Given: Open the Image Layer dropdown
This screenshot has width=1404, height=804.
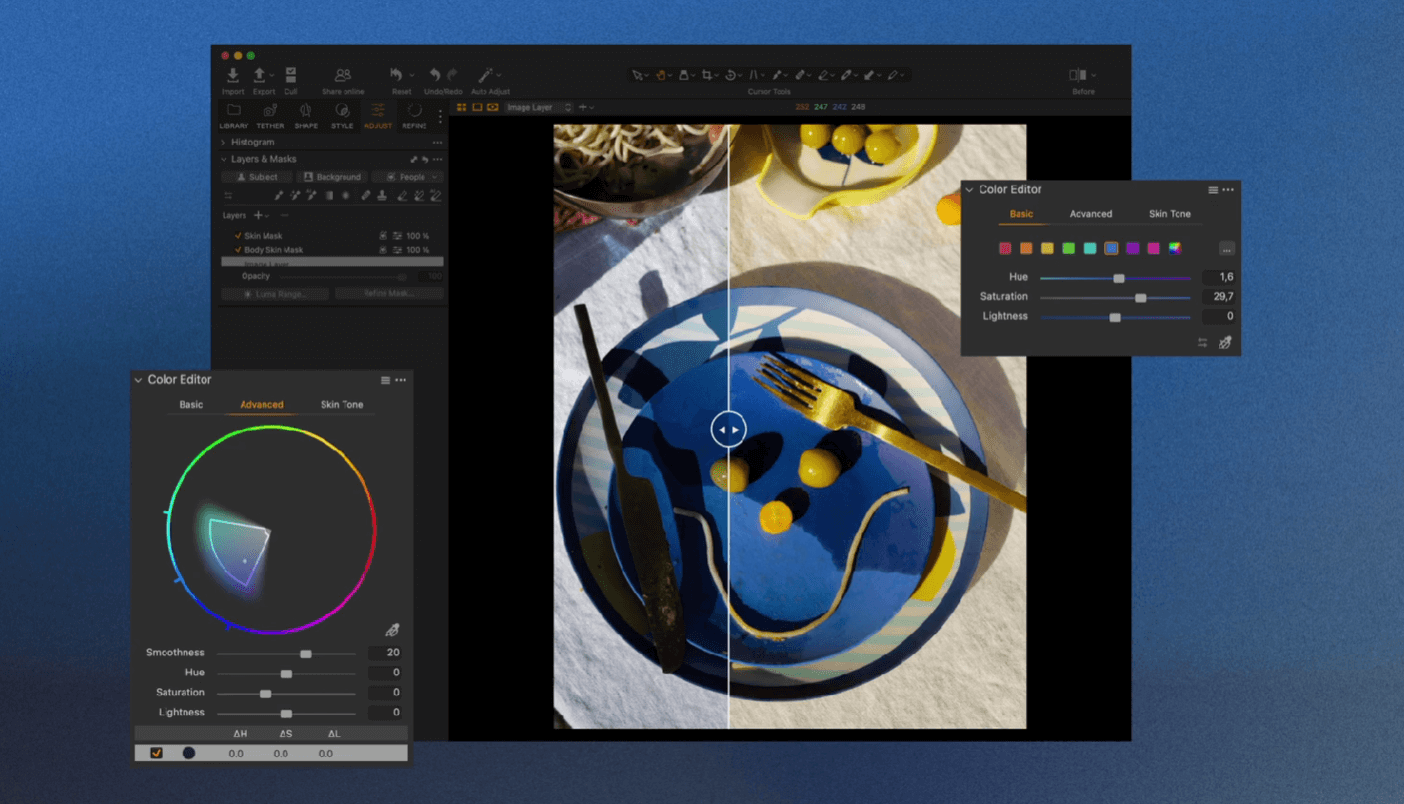Looking at the screenshot, I should [x=540, y=107].
